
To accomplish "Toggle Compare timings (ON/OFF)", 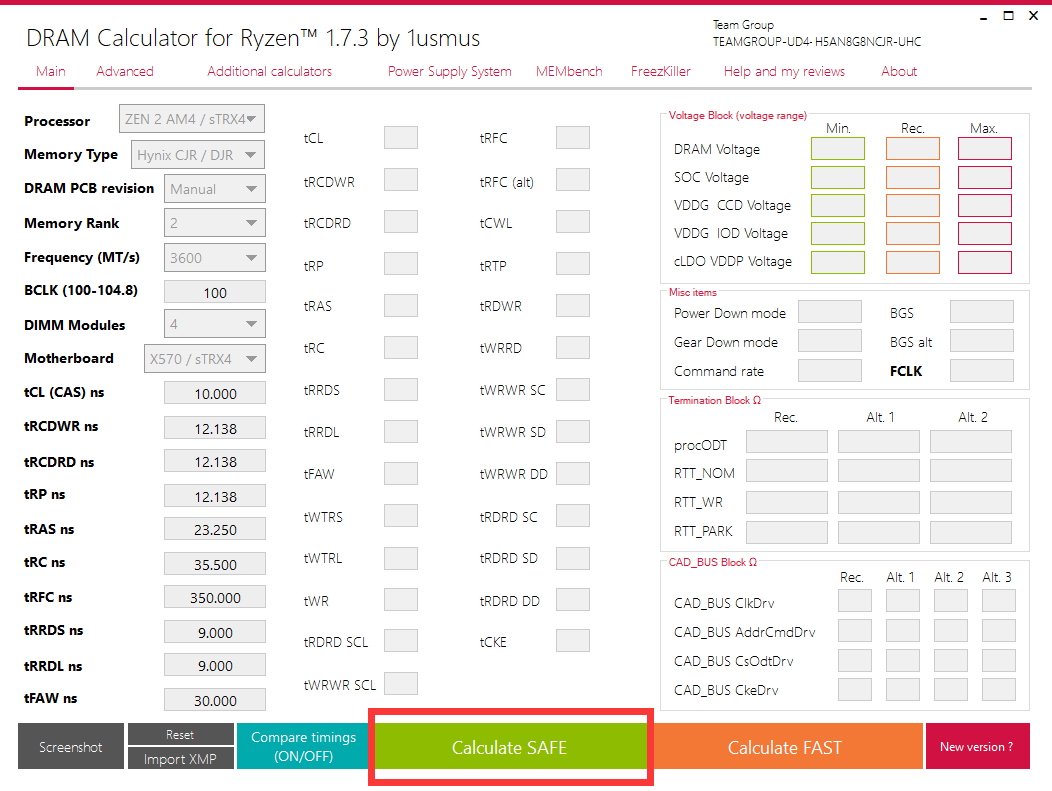I will tap(303, 746).
